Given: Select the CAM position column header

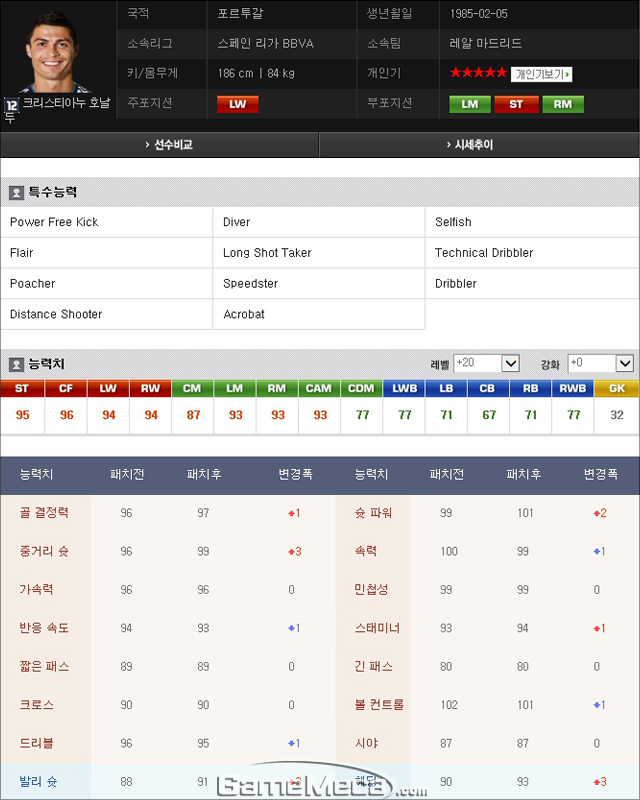Looking at the screenshot, I should point(319,388).
